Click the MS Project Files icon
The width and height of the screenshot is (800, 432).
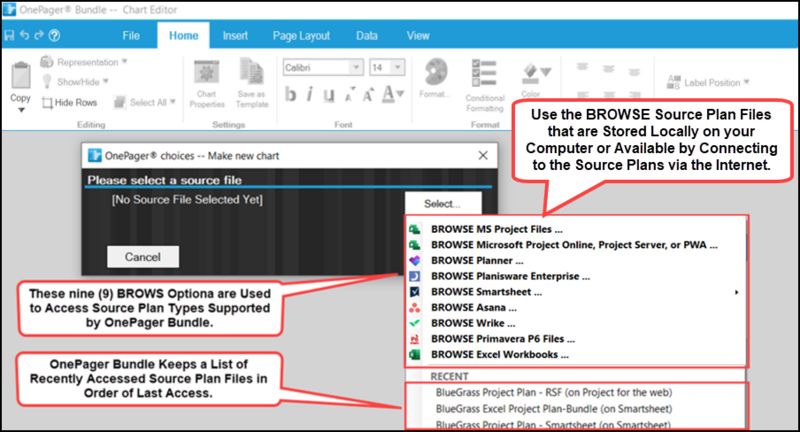[x=415, y=230]
